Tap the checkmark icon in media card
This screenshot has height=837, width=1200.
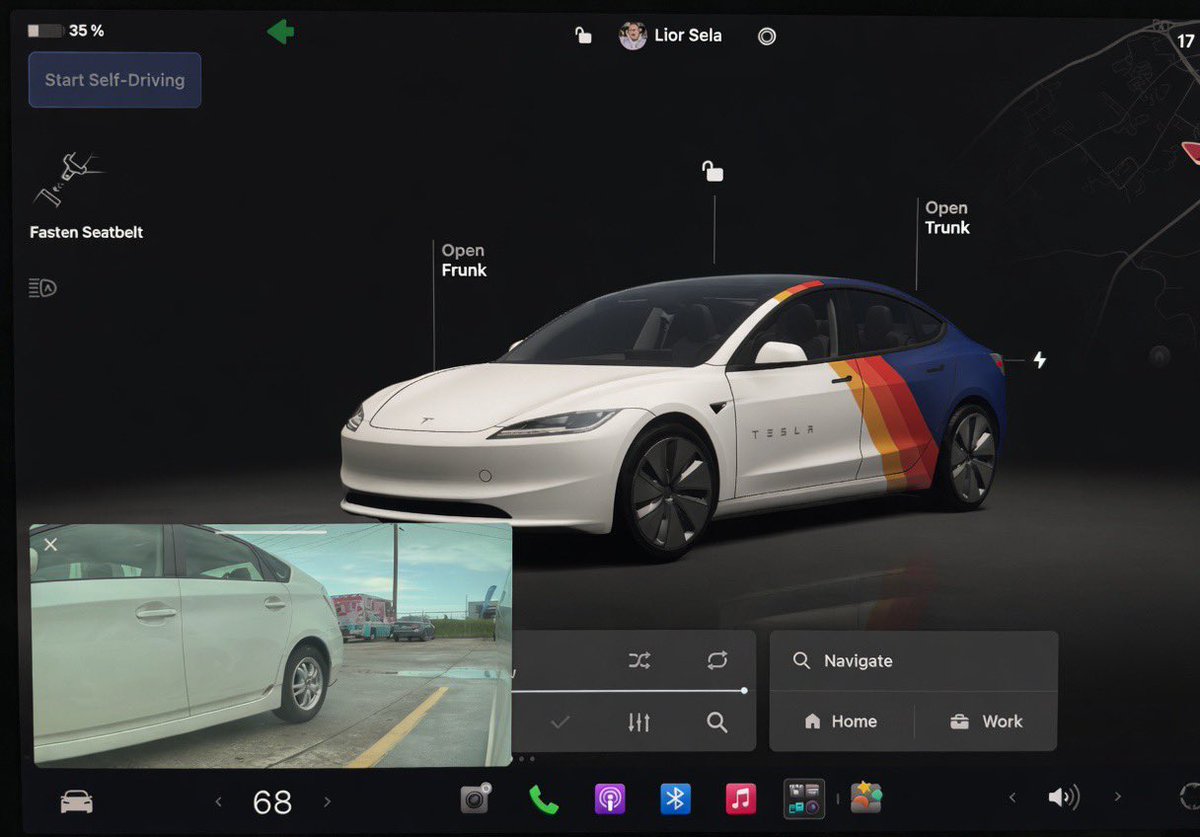(560, 722)
